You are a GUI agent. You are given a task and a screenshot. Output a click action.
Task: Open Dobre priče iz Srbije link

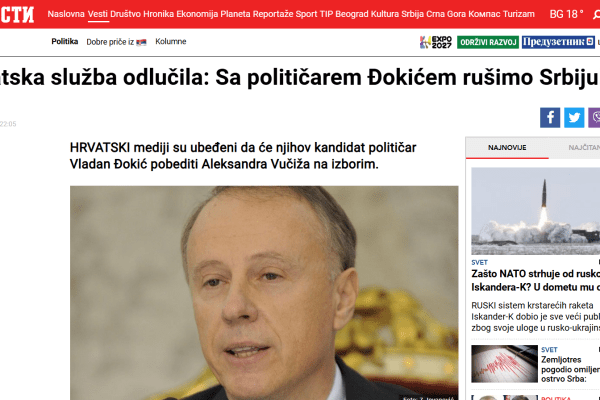pyautogui.click(x=116, y=42)
